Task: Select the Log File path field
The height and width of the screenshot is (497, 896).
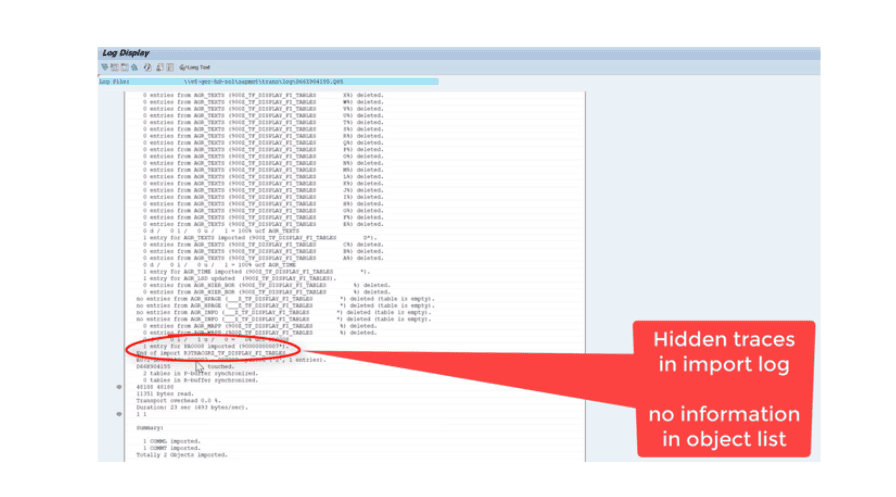Action: coord(309,82)
